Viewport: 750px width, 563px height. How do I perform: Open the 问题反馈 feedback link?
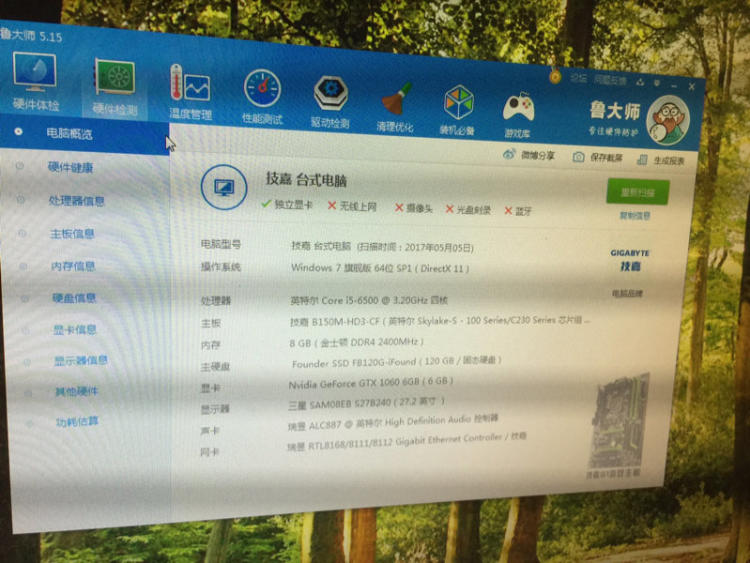click(x=610, y=80)
